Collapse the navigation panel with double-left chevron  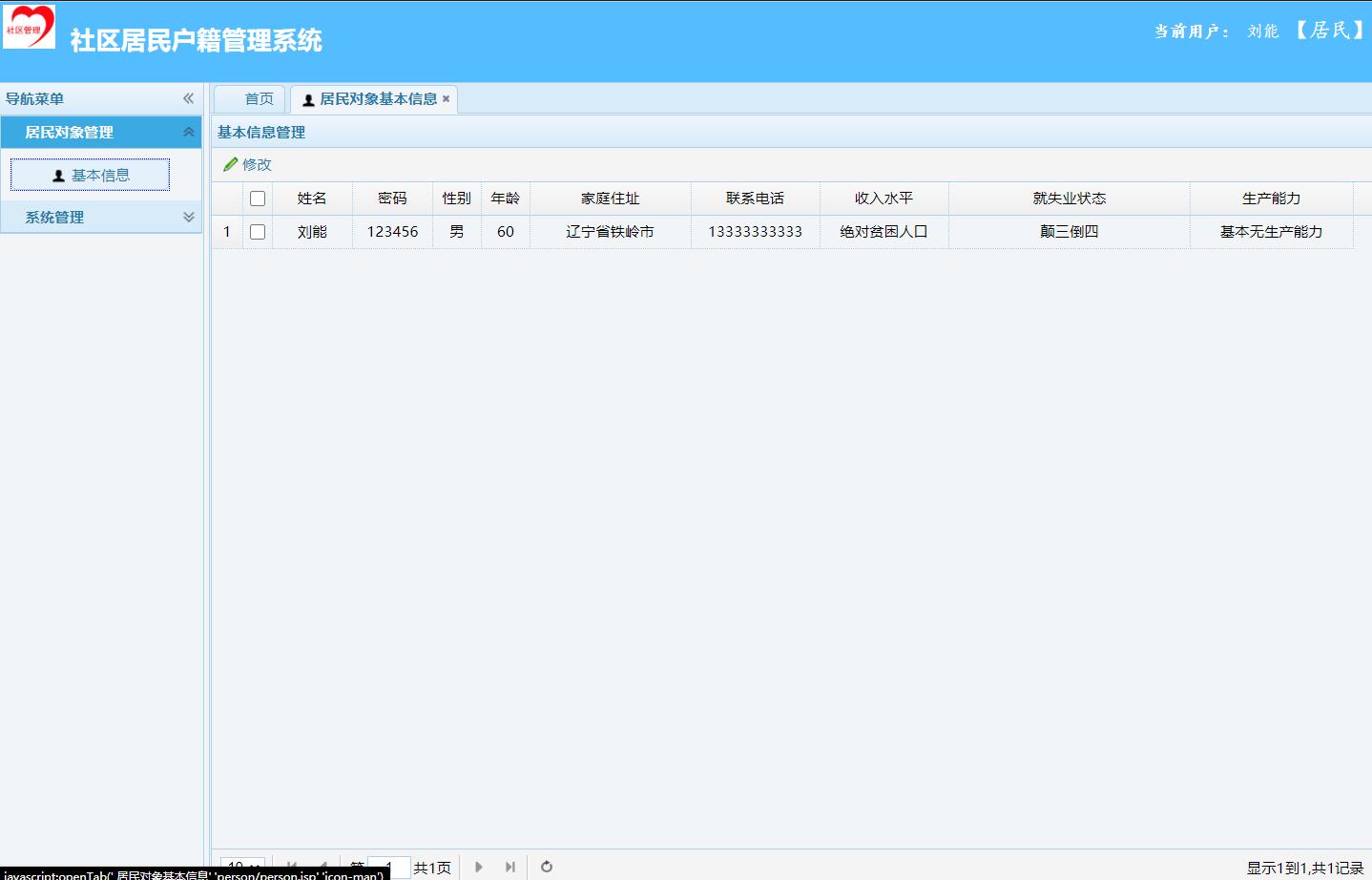(x=188, y=97)
